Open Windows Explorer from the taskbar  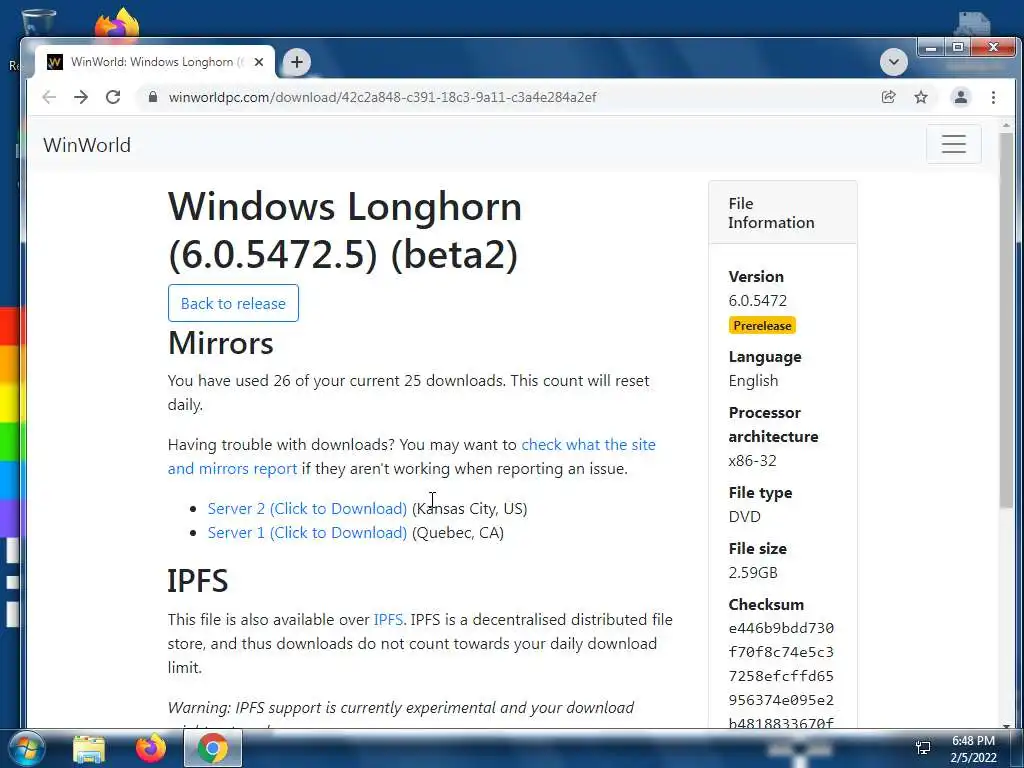[89, 748]
